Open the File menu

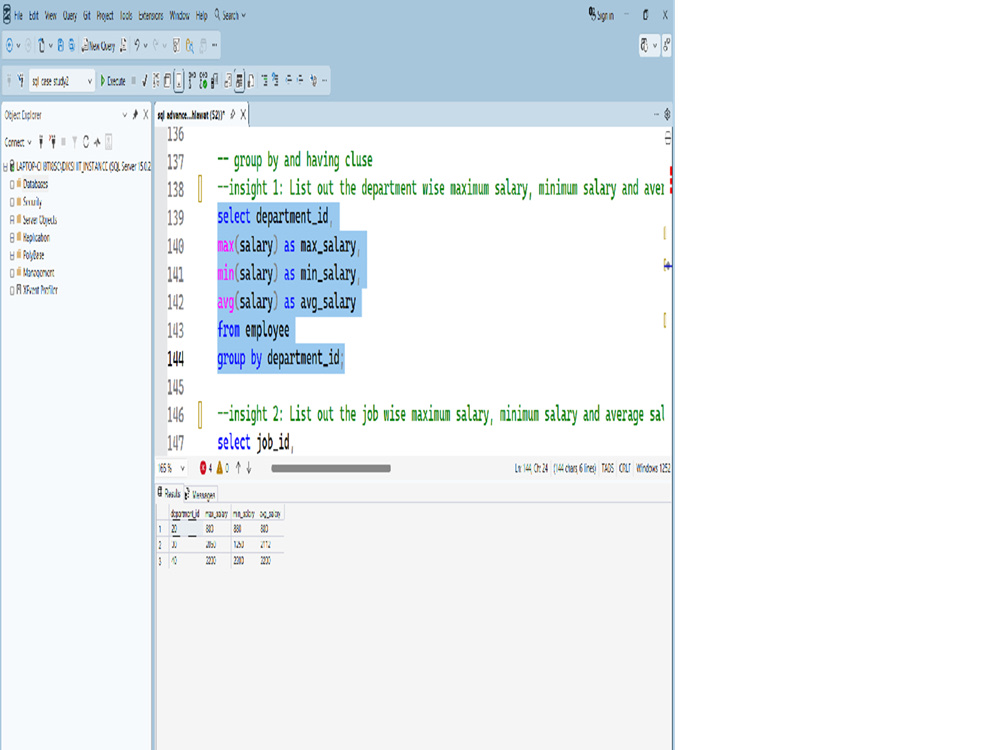pyautogui.click(x=18, y=15)
